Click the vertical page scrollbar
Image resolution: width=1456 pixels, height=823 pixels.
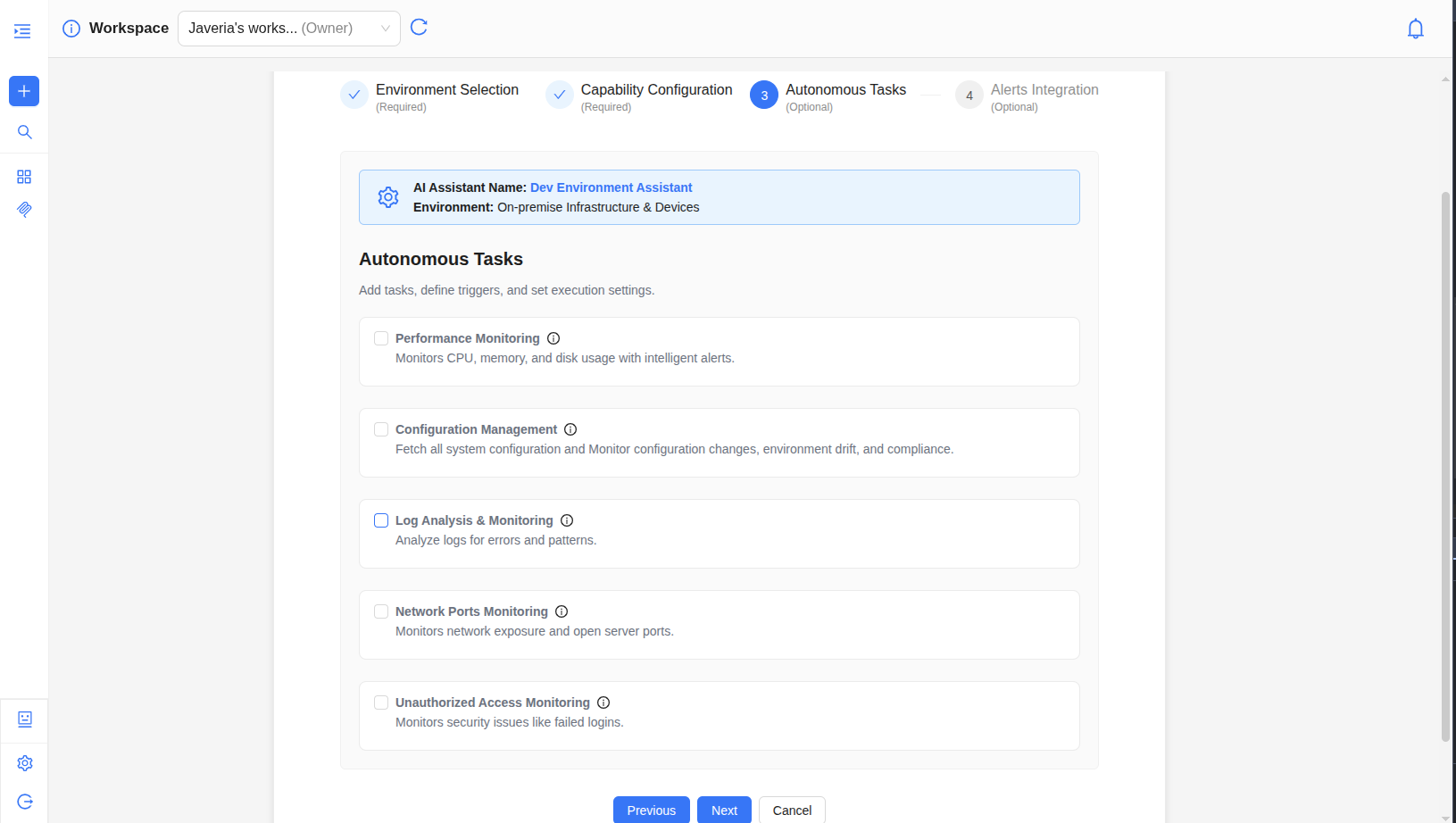1445,464
